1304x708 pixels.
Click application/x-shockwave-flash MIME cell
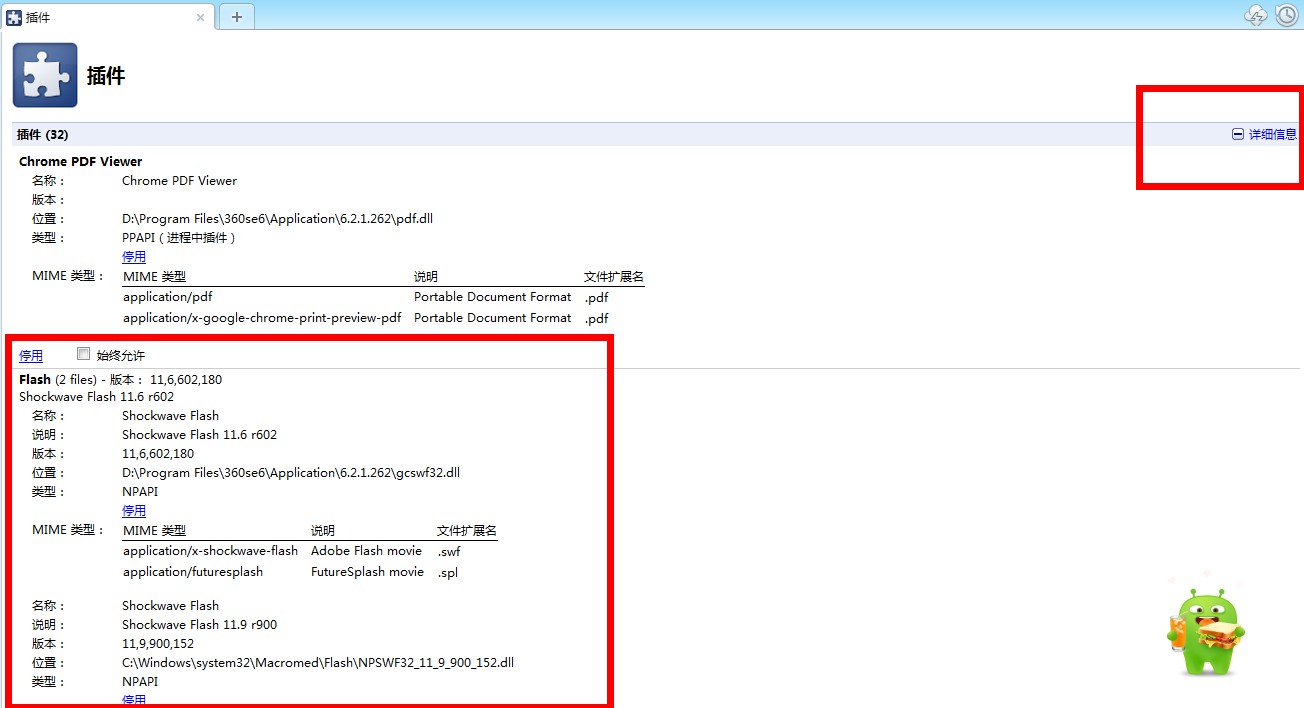[211, 551]
